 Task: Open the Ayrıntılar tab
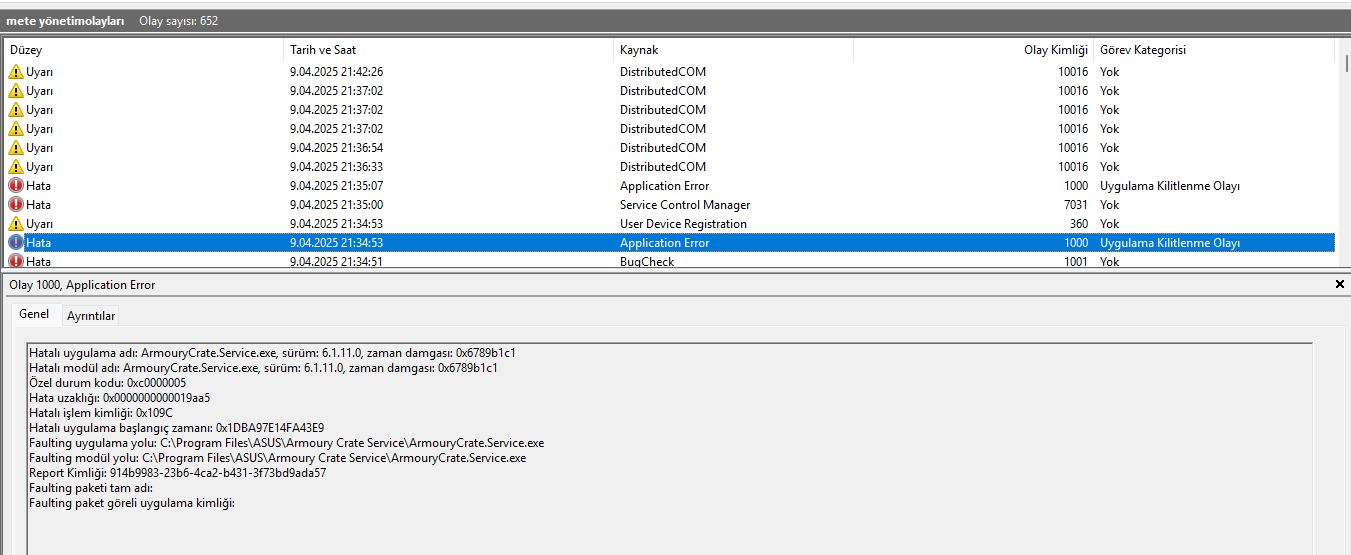(x=91, y=316)
